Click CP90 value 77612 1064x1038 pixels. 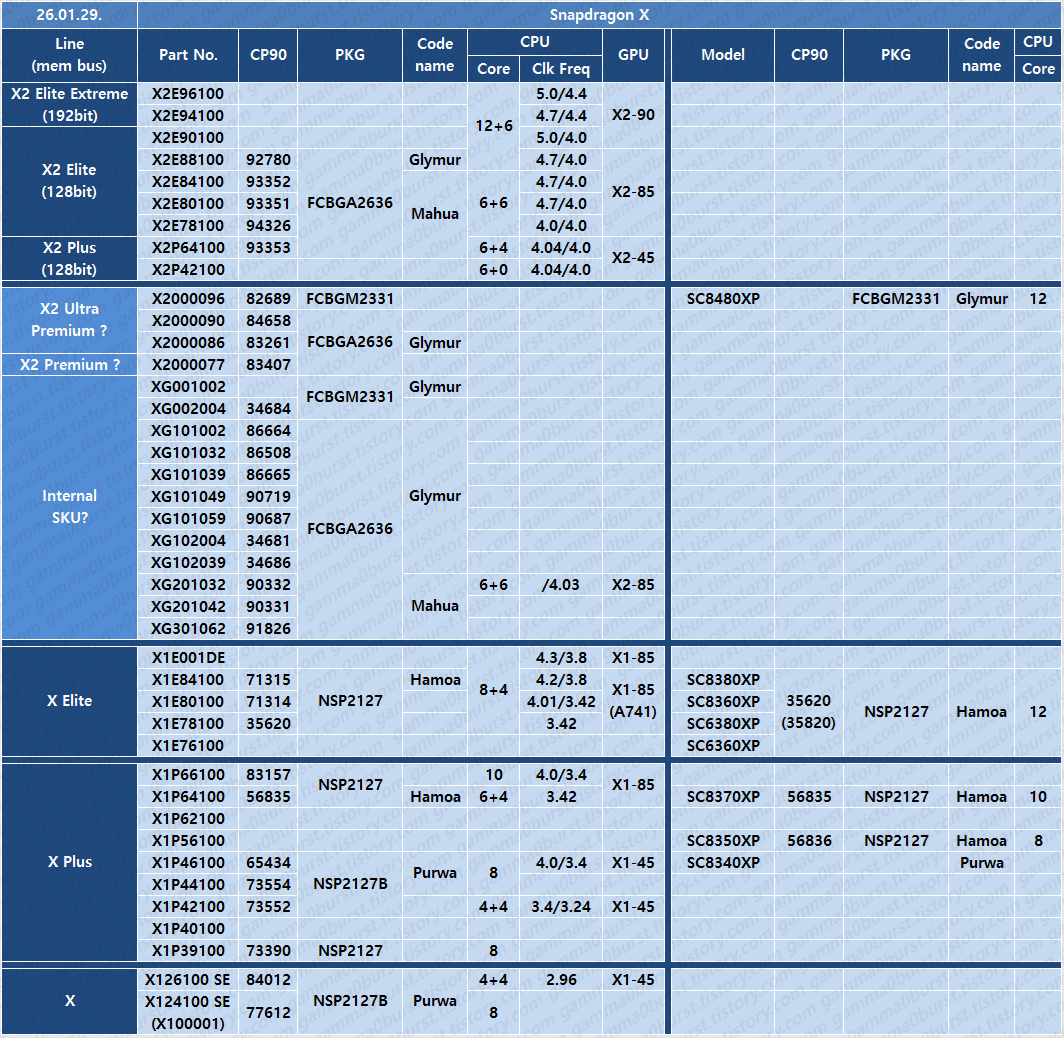pyautogui.click(x=268, y=1013)
